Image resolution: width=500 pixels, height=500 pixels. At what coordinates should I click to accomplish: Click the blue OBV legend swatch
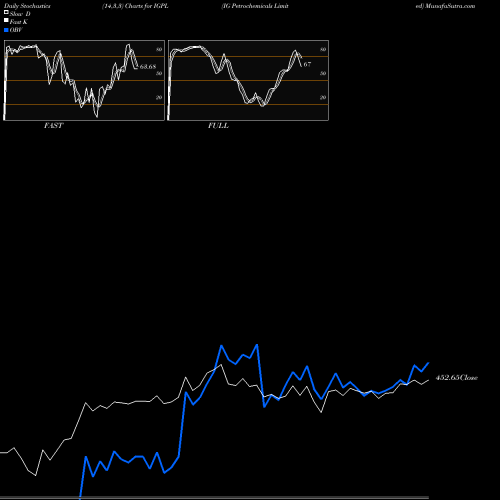click(x=6, y=30)
